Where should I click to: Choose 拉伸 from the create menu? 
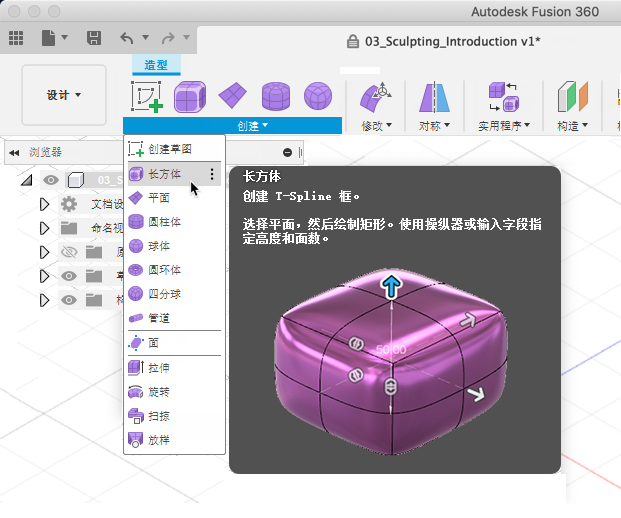[x=174, y=368]
